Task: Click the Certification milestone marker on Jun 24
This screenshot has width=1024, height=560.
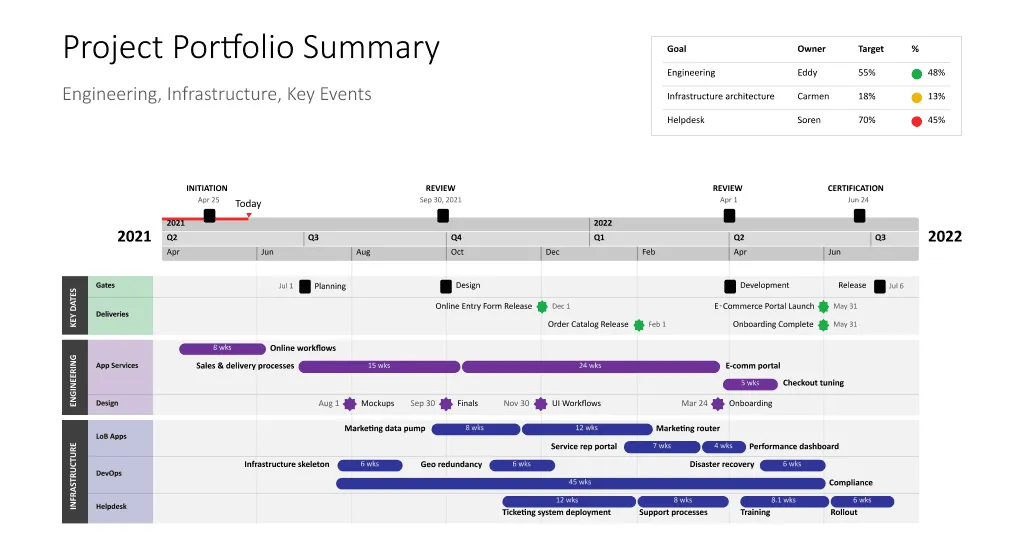Action: pos(859,216)
